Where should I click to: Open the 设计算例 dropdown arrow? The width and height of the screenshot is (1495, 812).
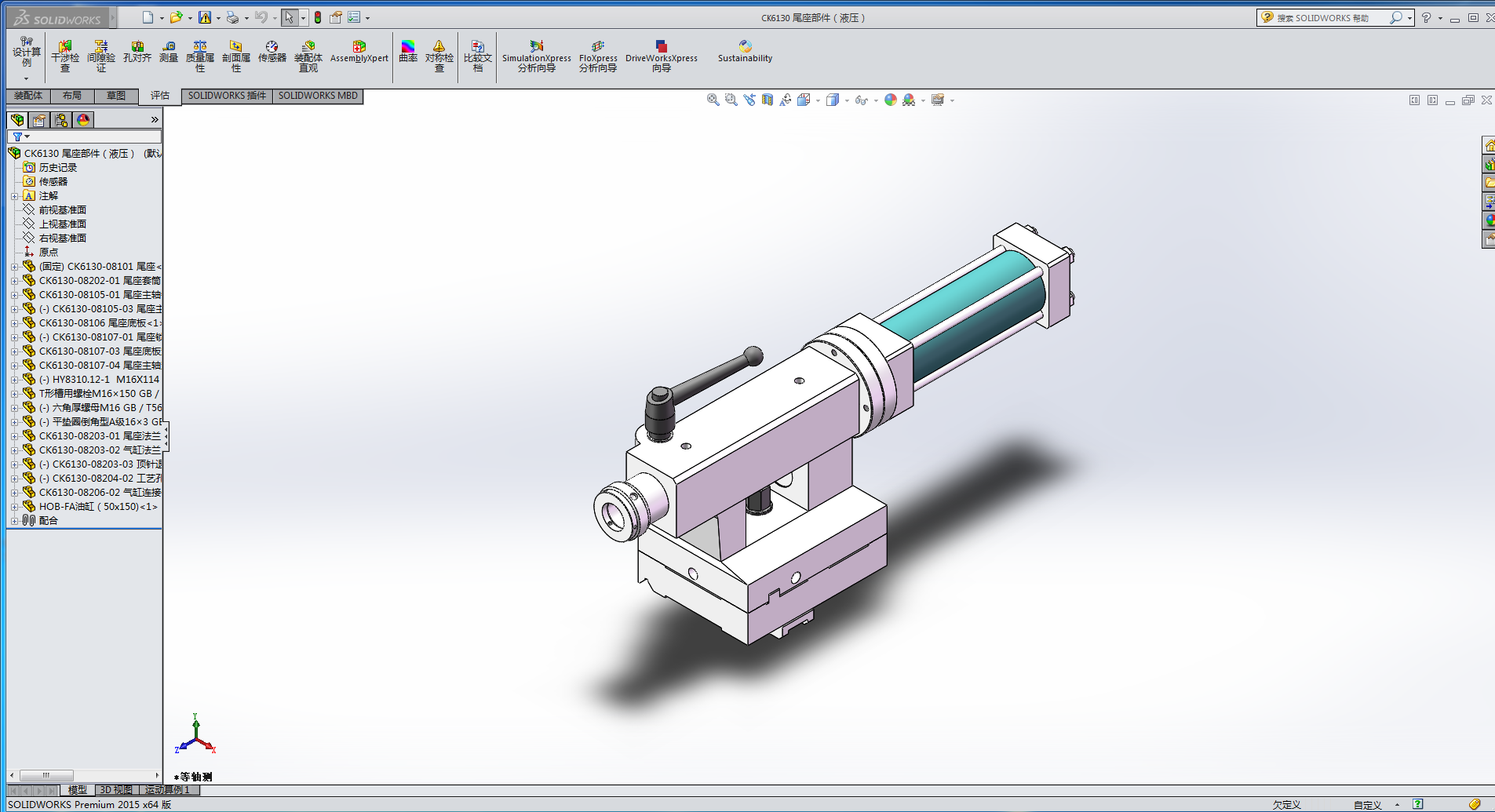tap(26, 78)
